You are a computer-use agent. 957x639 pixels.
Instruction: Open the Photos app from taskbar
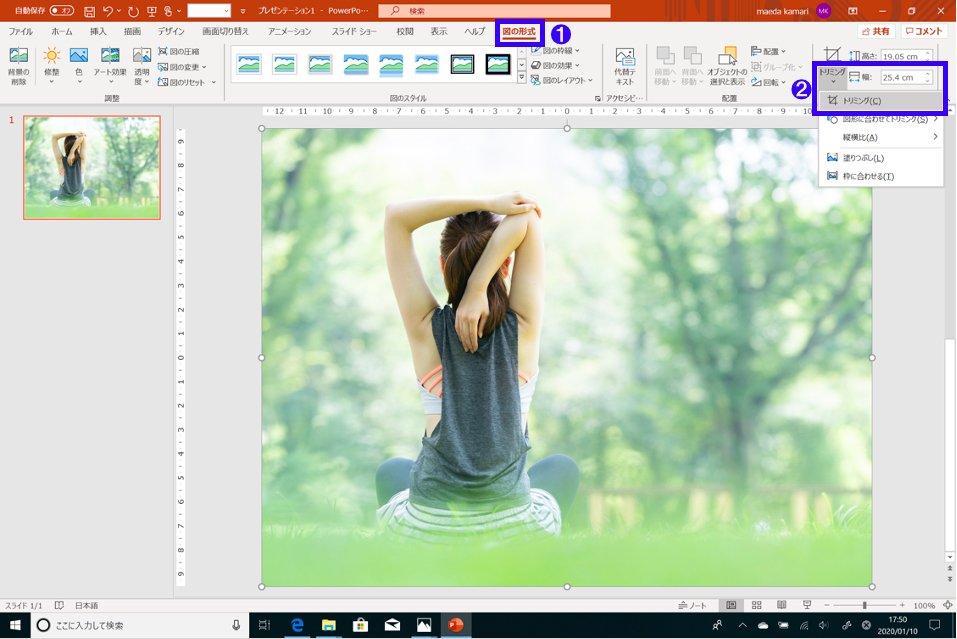(x=424, y=625)
